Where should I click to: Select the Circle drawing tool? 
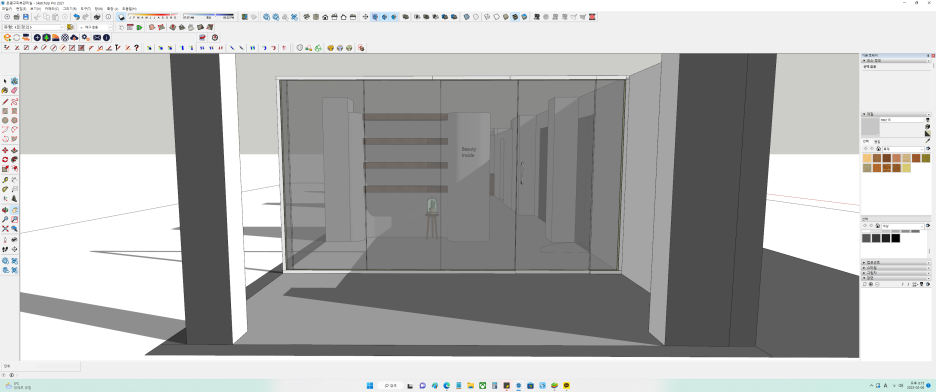click(x=5, y=120)
